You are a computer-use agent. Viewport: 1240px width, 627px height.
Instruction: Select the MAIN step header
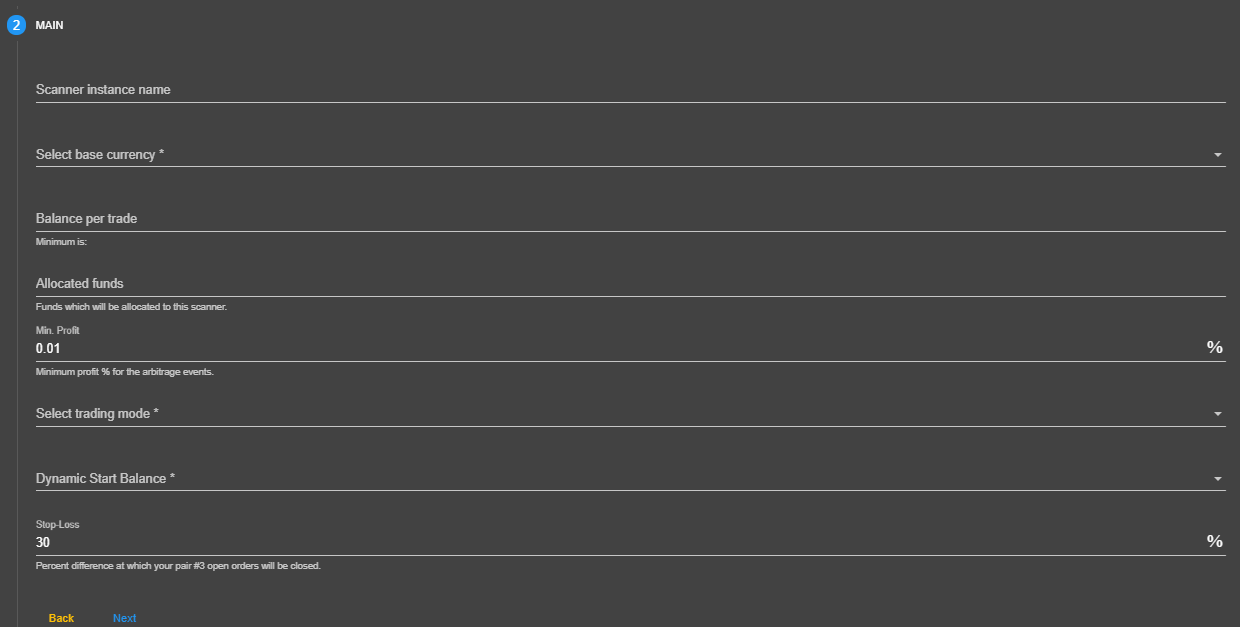click(x=49, y=25)
